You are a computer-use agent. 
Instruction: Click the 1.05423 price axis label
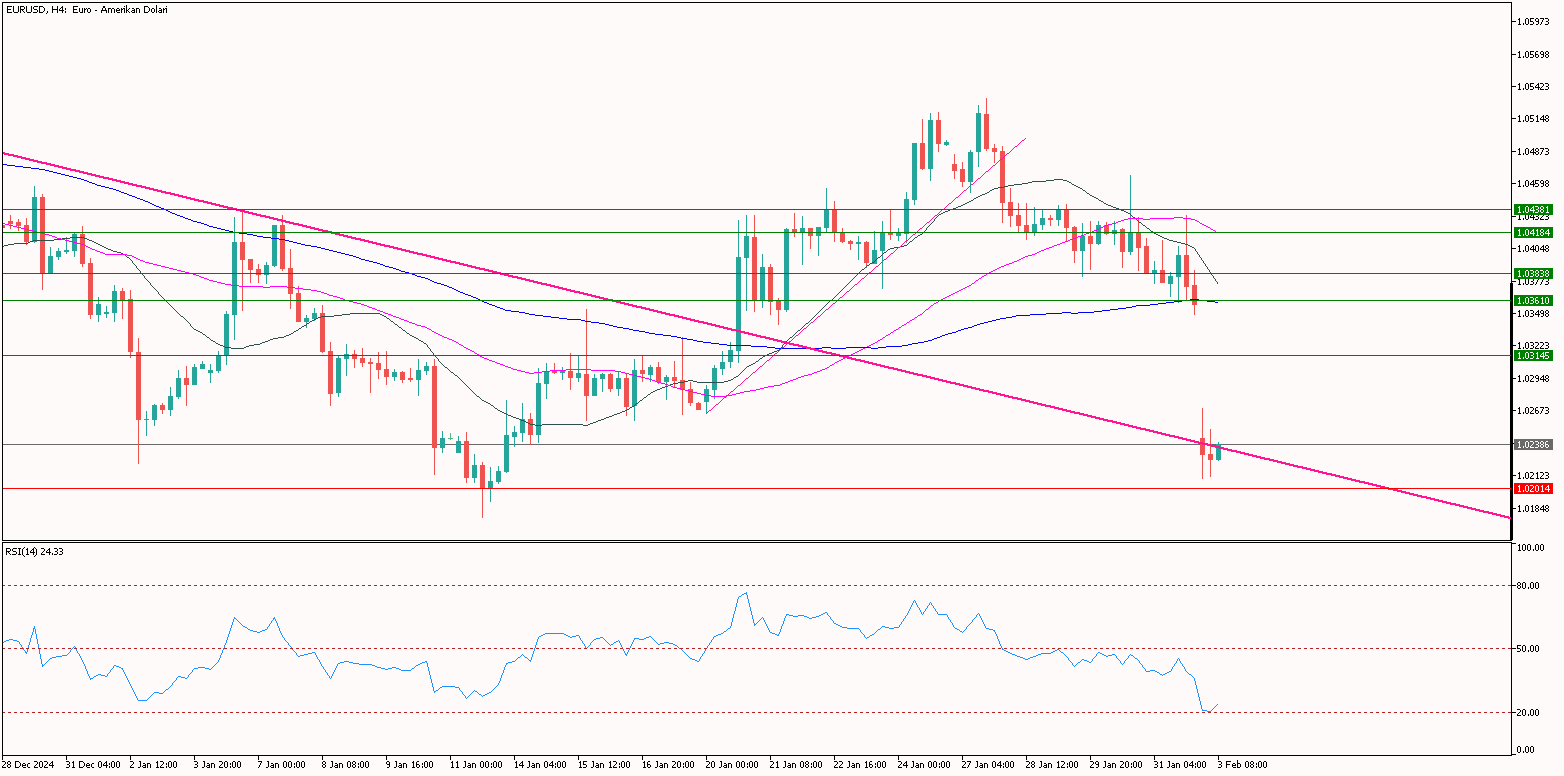click(1533, 86)
